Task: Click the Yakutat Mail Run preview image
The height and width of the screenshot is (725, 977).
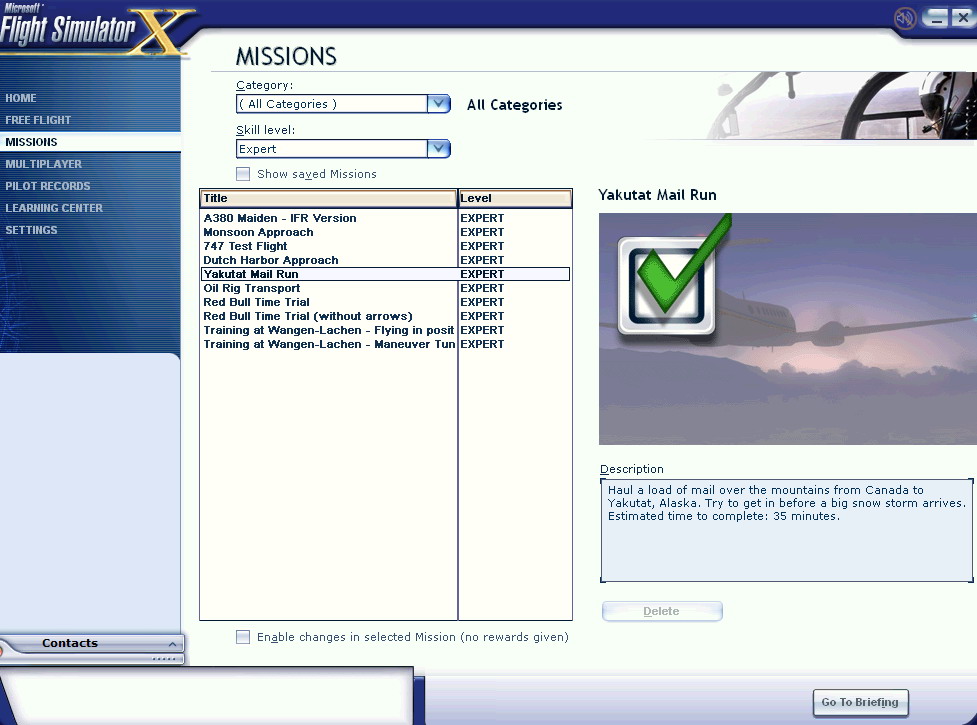Action: tap(788, 329)
